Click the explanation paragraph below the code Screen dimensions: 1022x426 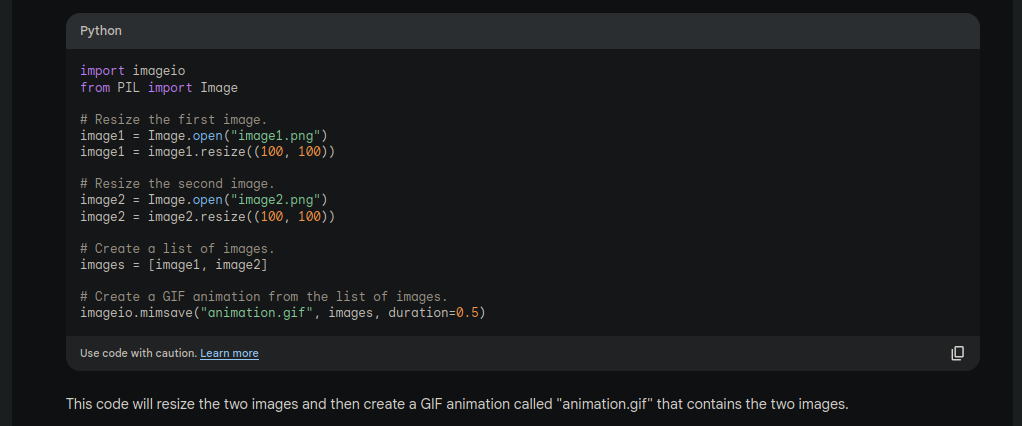tap(457, 404)
